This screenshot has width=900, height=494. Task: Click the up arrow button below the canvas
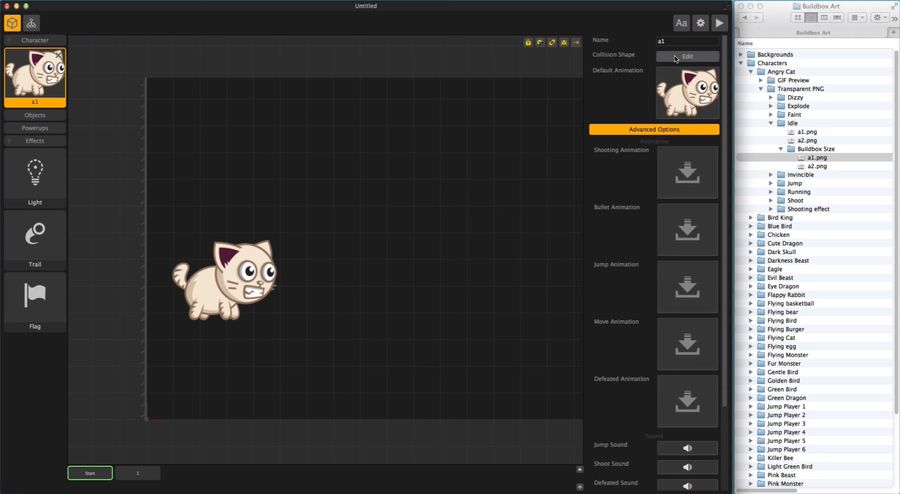[x=579, y=469]
